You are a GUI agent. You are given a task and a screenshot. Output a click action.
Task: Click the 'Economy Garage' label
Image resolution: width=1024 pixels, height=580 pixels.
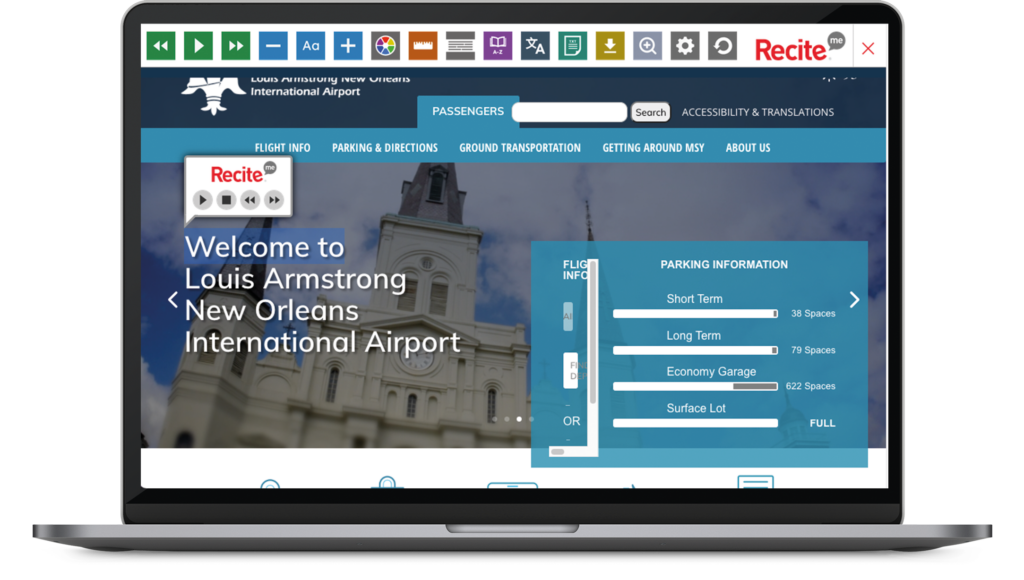[711, 372]
